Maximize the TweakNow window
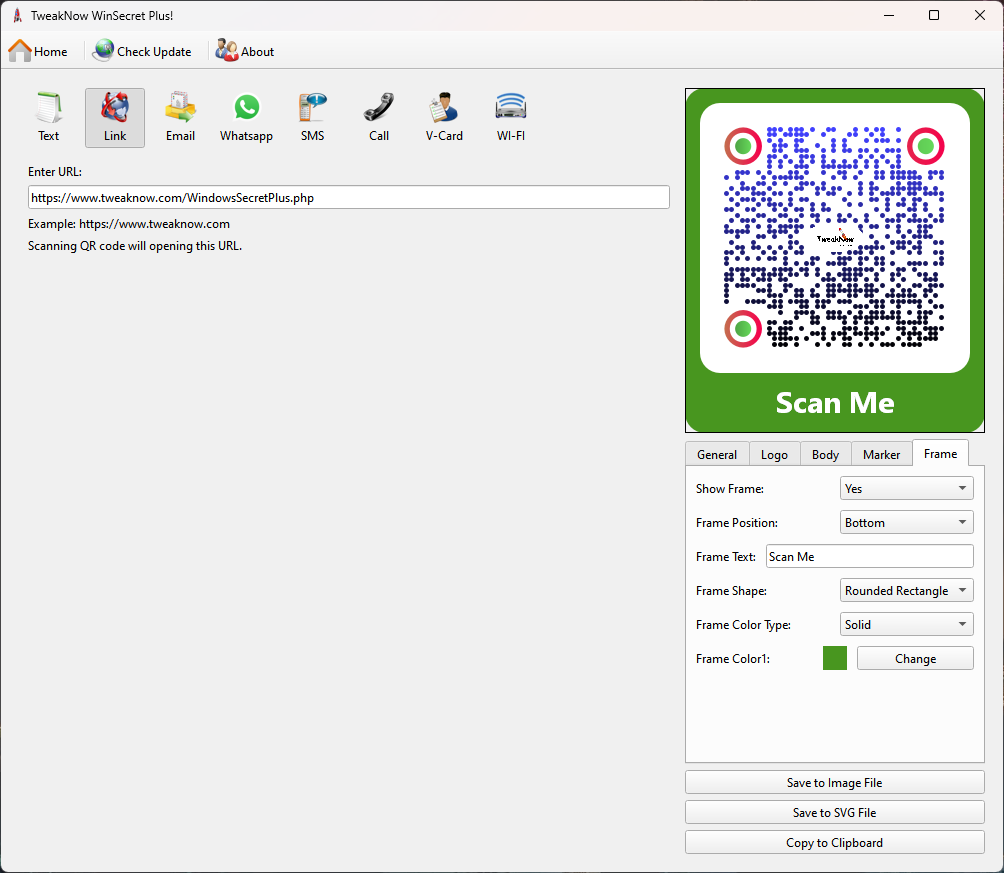Viewport: 1004px width, 873px height. pyautogui.click(x=934, y=15)
